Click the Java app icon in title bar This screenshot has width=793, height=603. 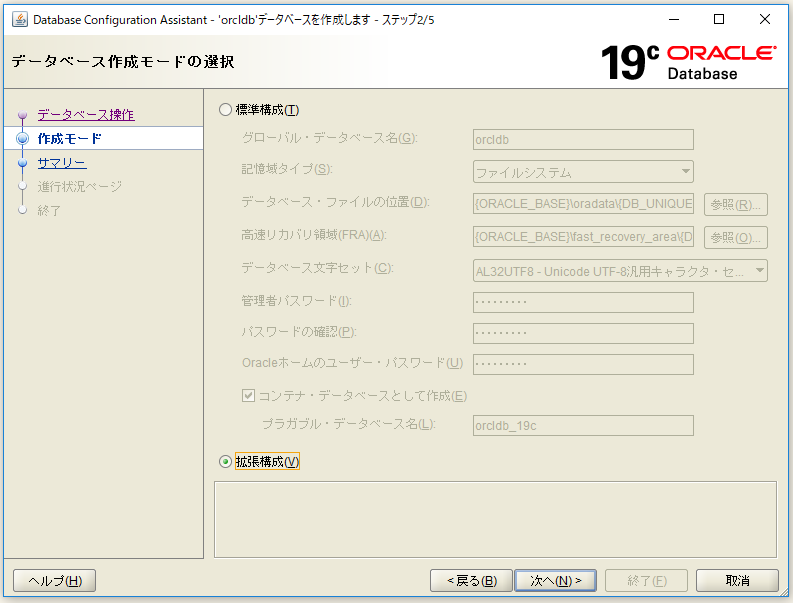20,19
